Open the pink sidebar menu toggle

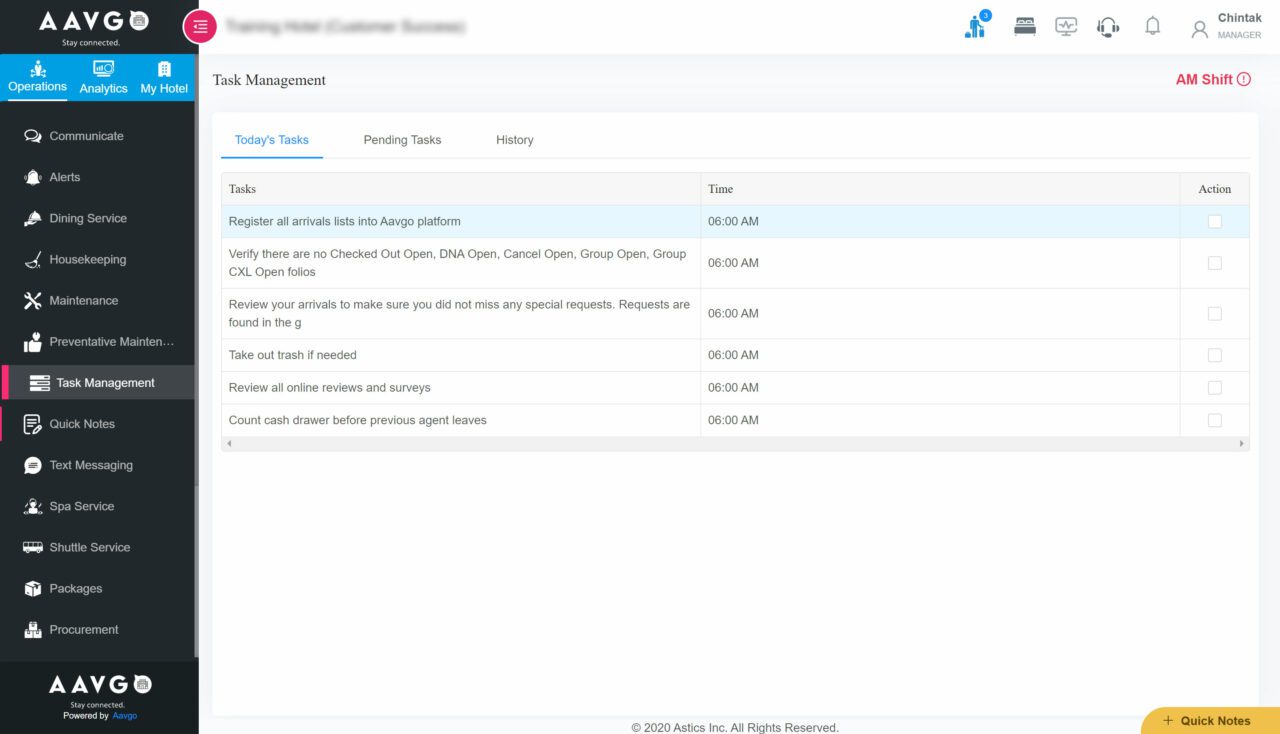click(x=199, y=27)
